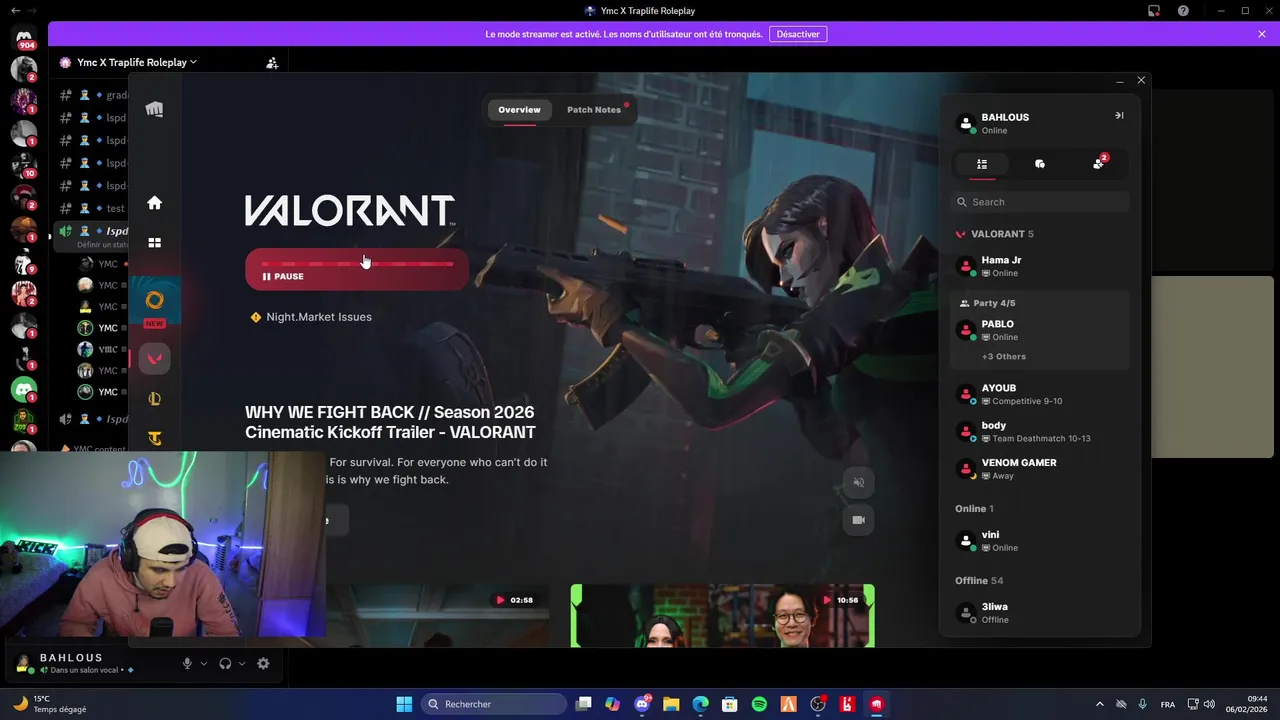Unmute the background video sound
This screenshot has height=720, width=1280.
coord(858,482)
